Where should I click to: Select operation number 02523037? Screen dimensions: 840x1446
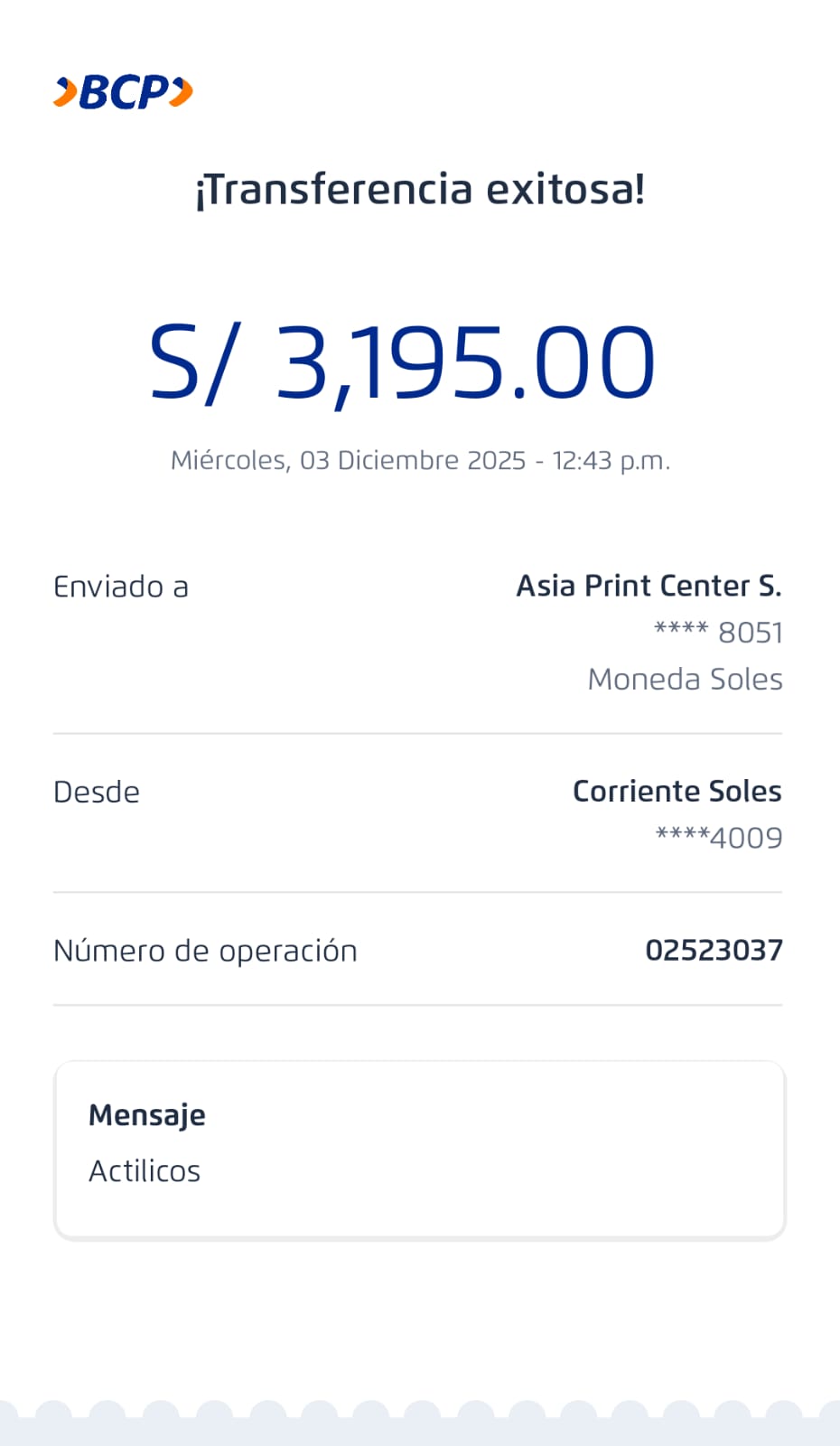pos(714,951)
